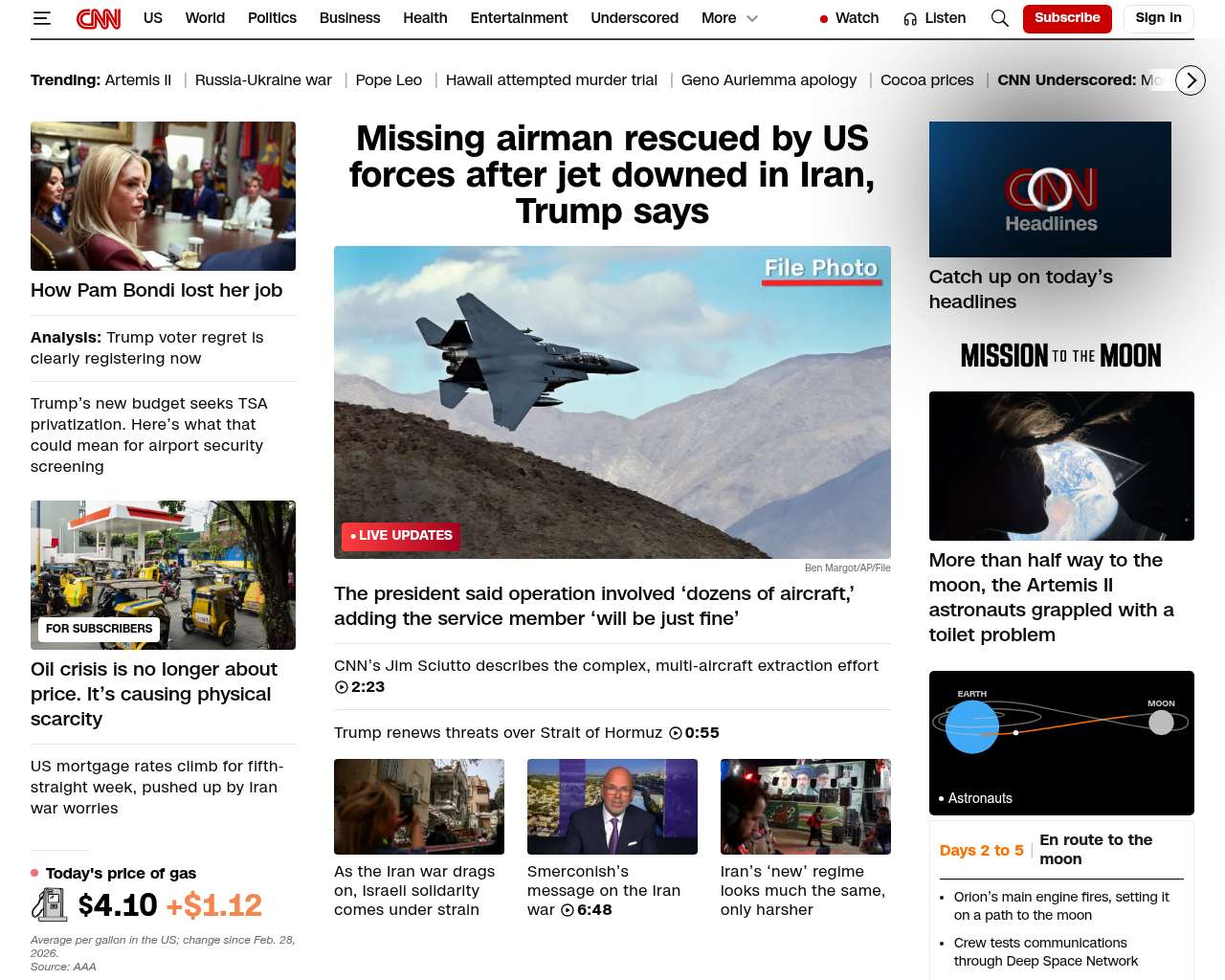Click the red Subscribe button
The width and height of the screenshot is (1225, 980).
1066,18
